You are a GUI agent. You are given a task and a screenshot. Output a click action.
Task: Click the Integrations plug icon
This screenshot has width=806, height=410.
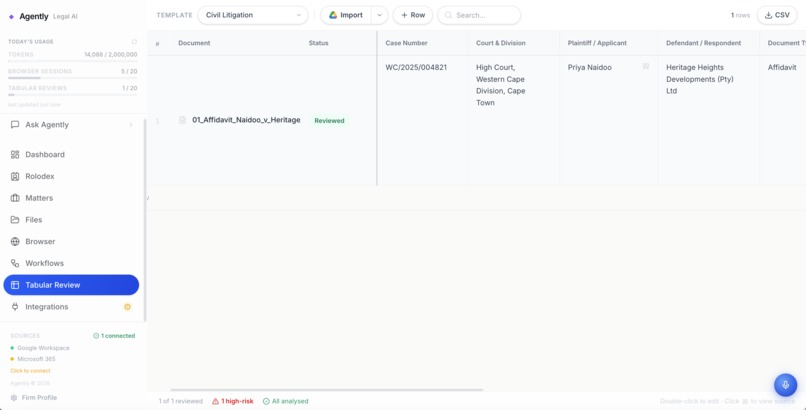[x=15, y=307]
